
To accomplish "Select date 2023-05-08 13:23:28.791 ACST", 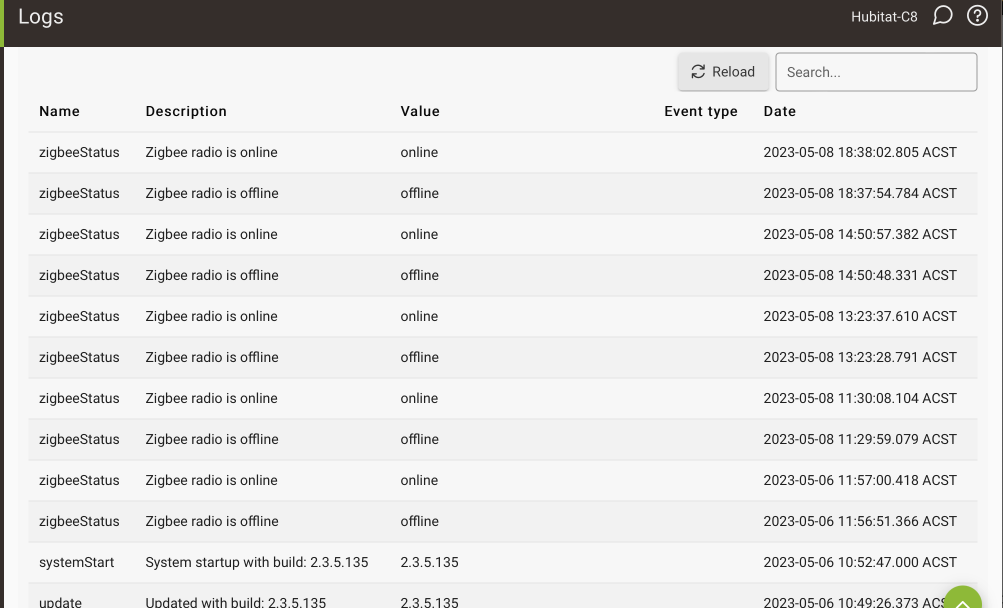I will 860,357.
